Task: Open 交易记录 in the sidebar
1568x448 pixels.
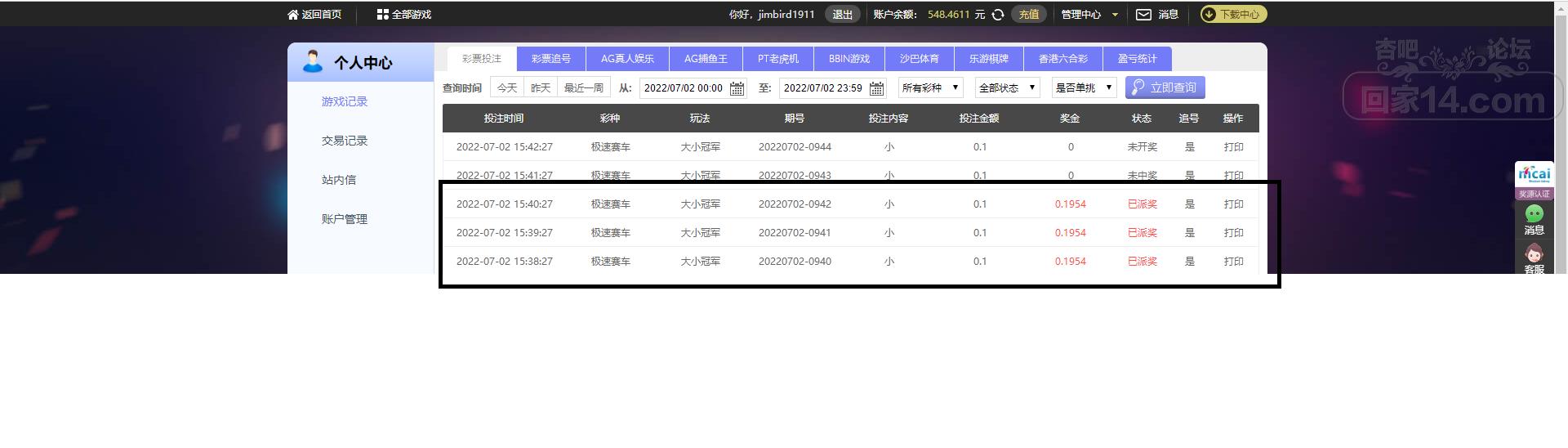Action: pyautogui.click(x=345, y=141)
